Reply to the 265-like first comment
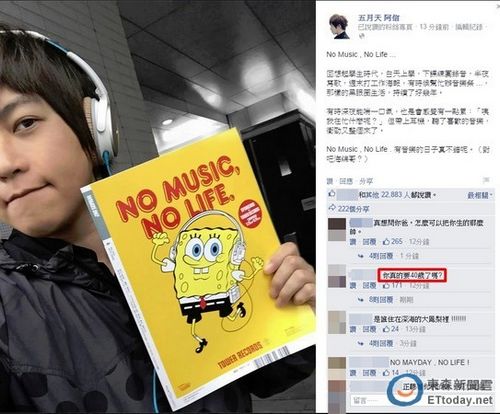The height and width of the screenshot is (414, 500). tap(369, 242)
